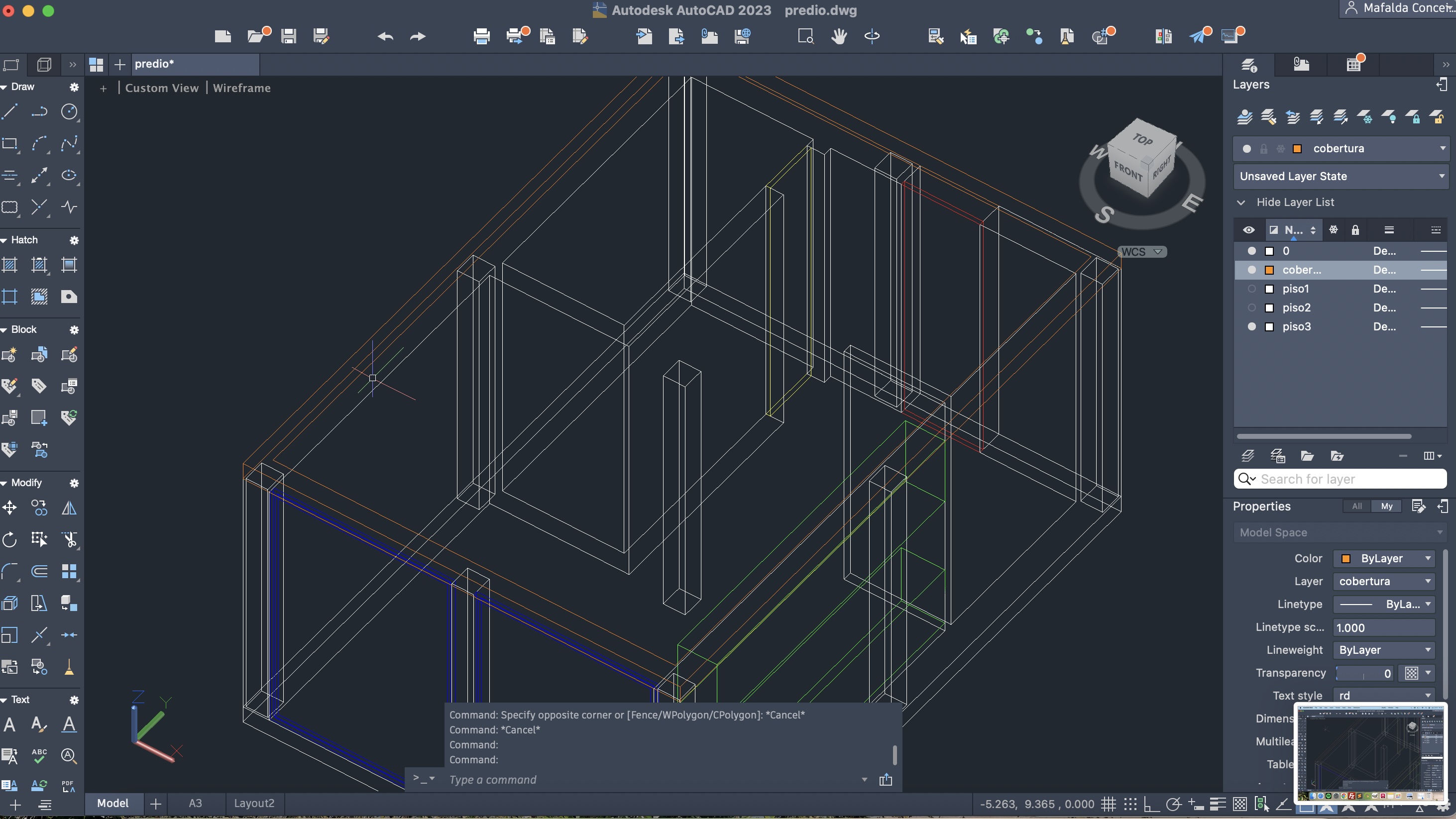The image size is (1456, 819).
Task: Click the Move tool in Modify
Action: click(x=9, y=508)
